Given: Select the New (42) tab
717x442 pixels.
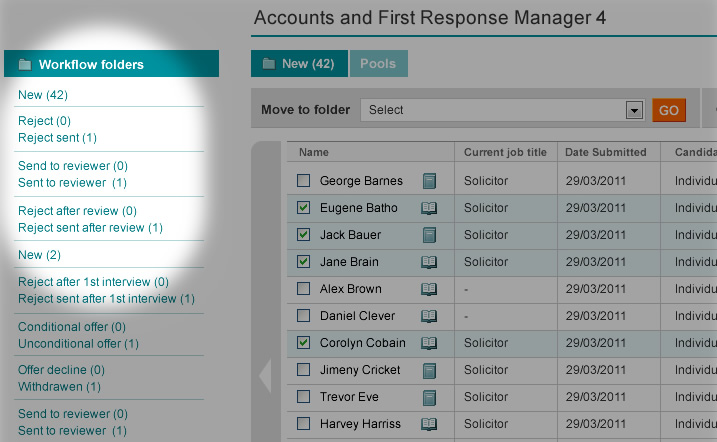Looking at the screenshot, I should click(298, 63).
